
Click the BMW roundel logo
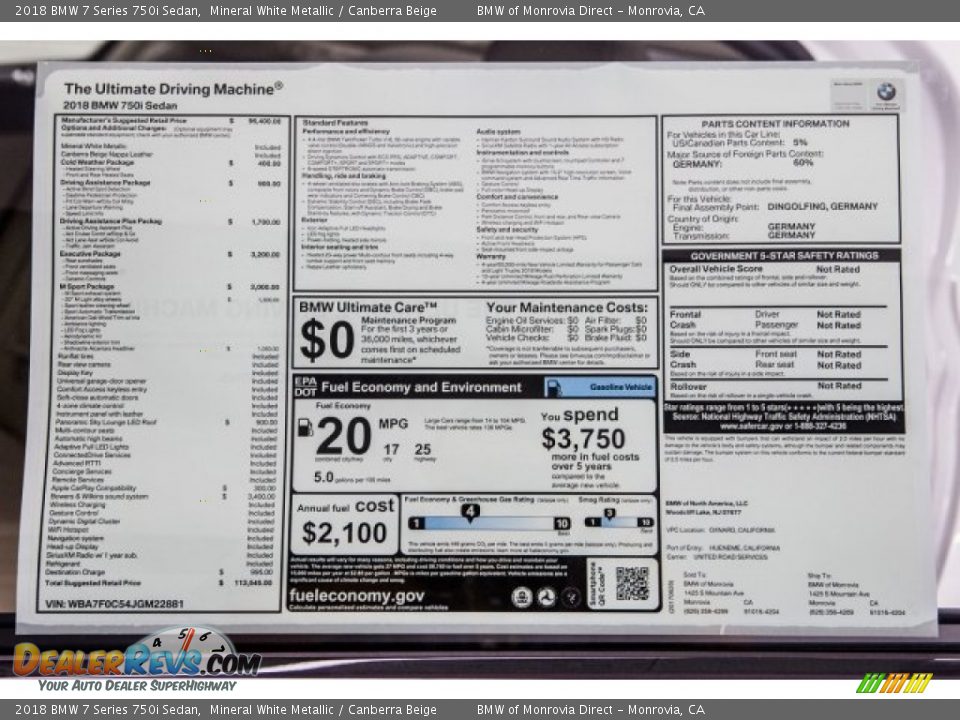(x=888, y=91)
